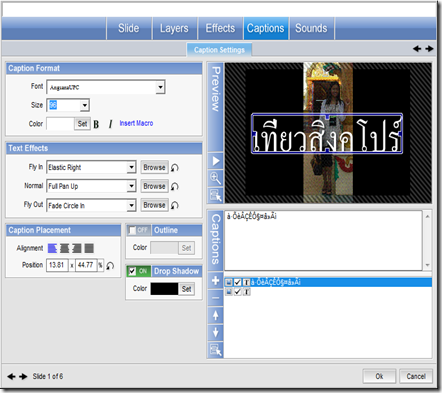Enable the Outline checkbox
442x393 pixels.
132,230
